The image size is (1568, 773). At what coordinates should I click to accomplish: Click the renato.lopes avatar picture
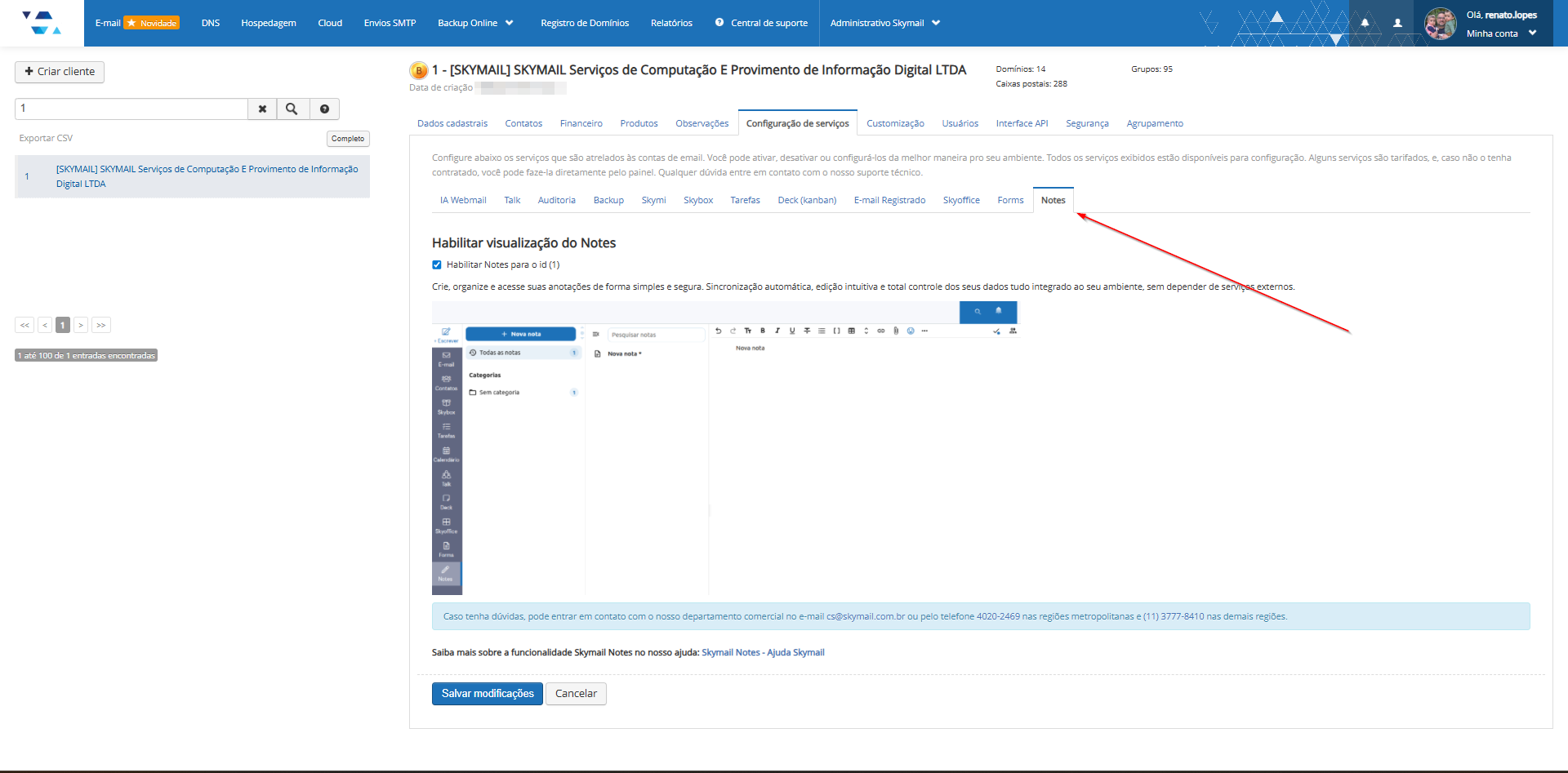coord(1441,24)
